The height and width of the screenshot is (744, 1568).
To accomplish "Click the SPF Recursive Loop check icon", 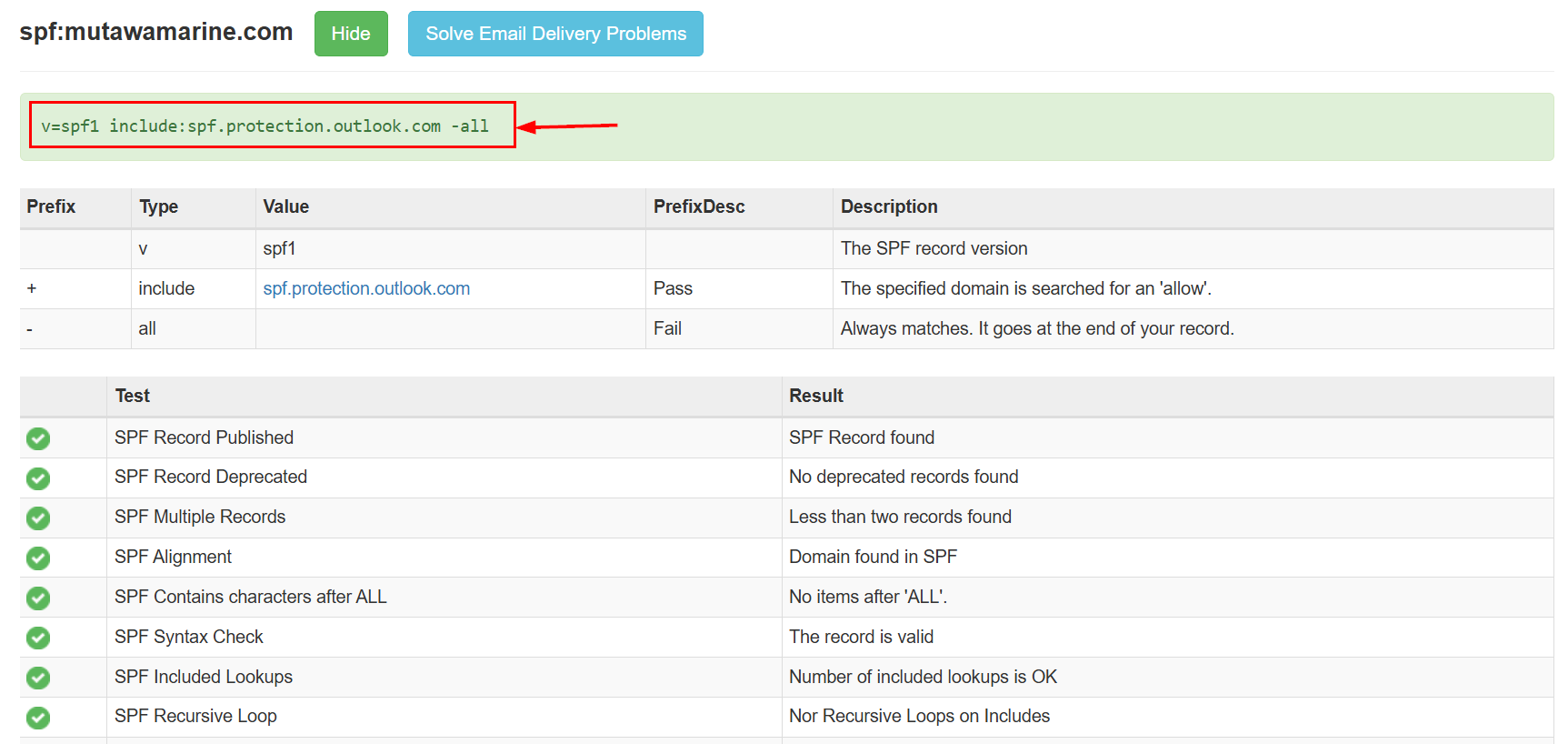I will tap(38, 718).
